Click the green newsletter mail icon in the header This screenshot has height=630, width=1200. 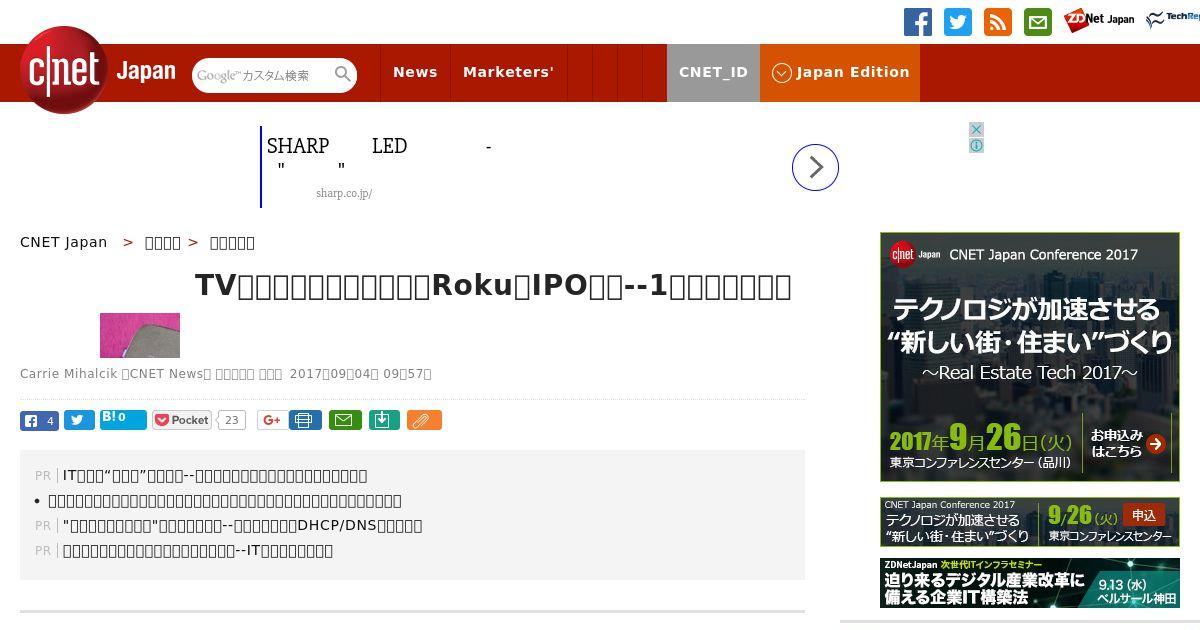[1038, 22]
